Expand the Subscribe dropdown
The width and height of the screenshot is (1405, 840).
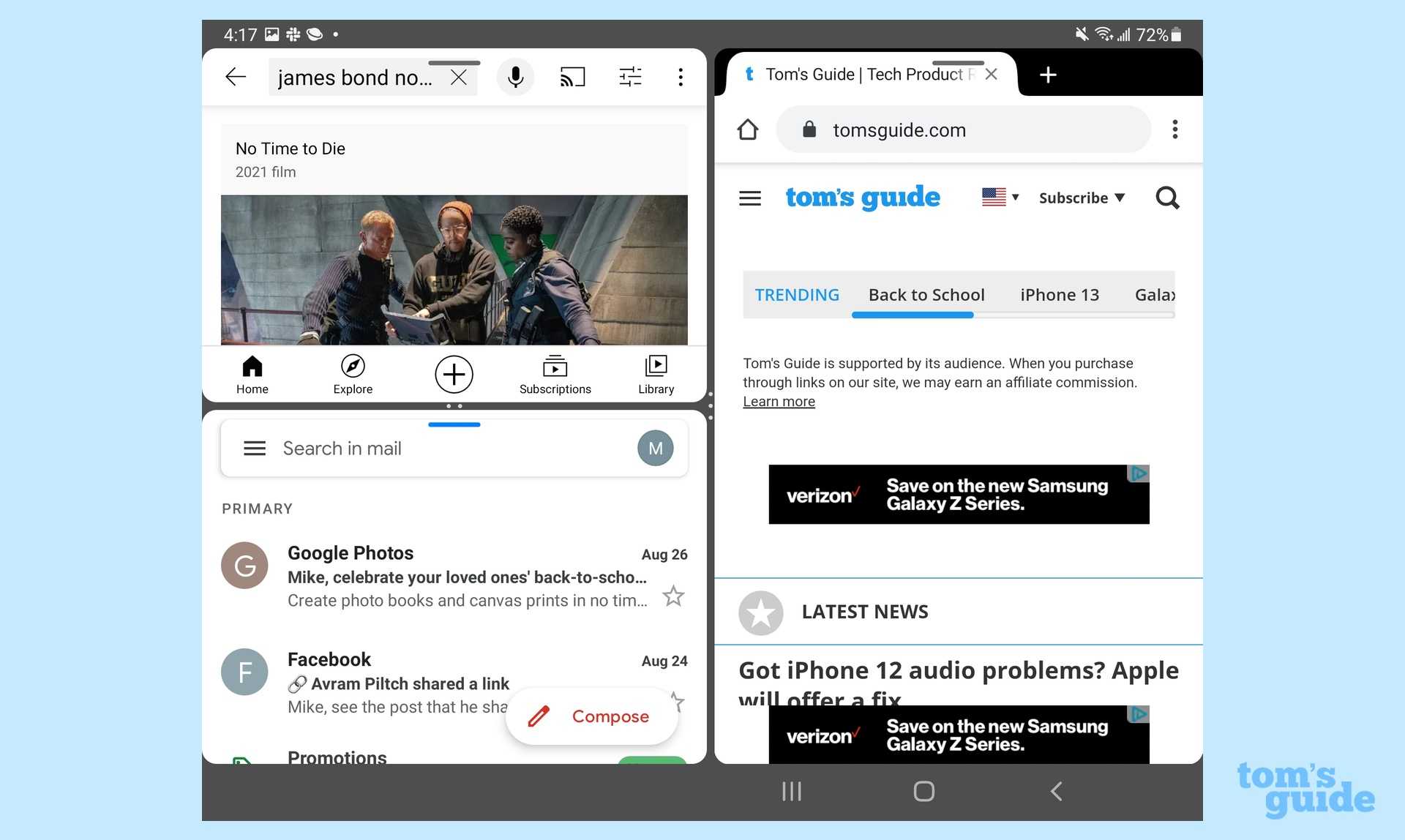[x=1082, y=198]
